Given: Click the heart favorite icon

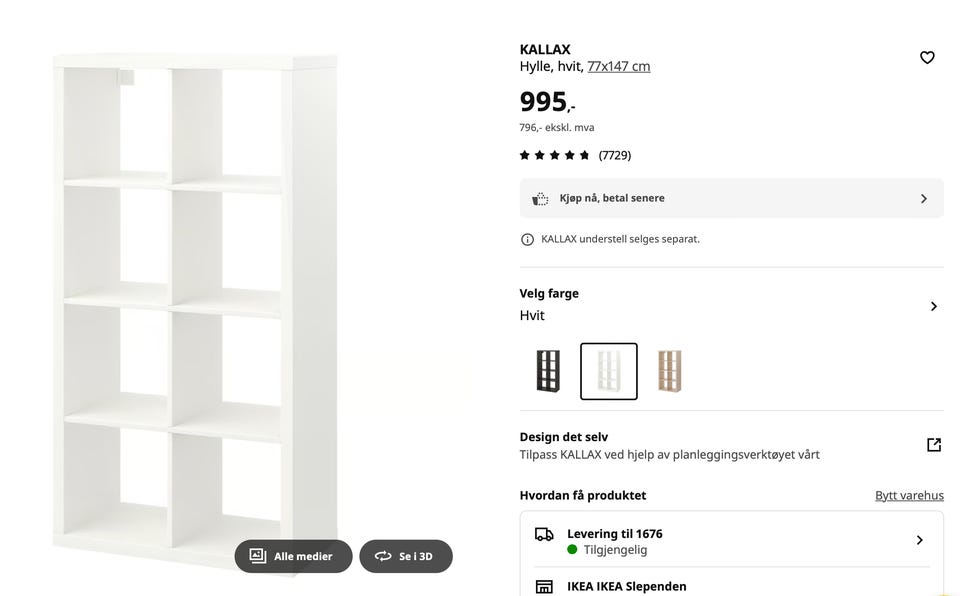Looking at the screenshot, I should coord(927,58).
